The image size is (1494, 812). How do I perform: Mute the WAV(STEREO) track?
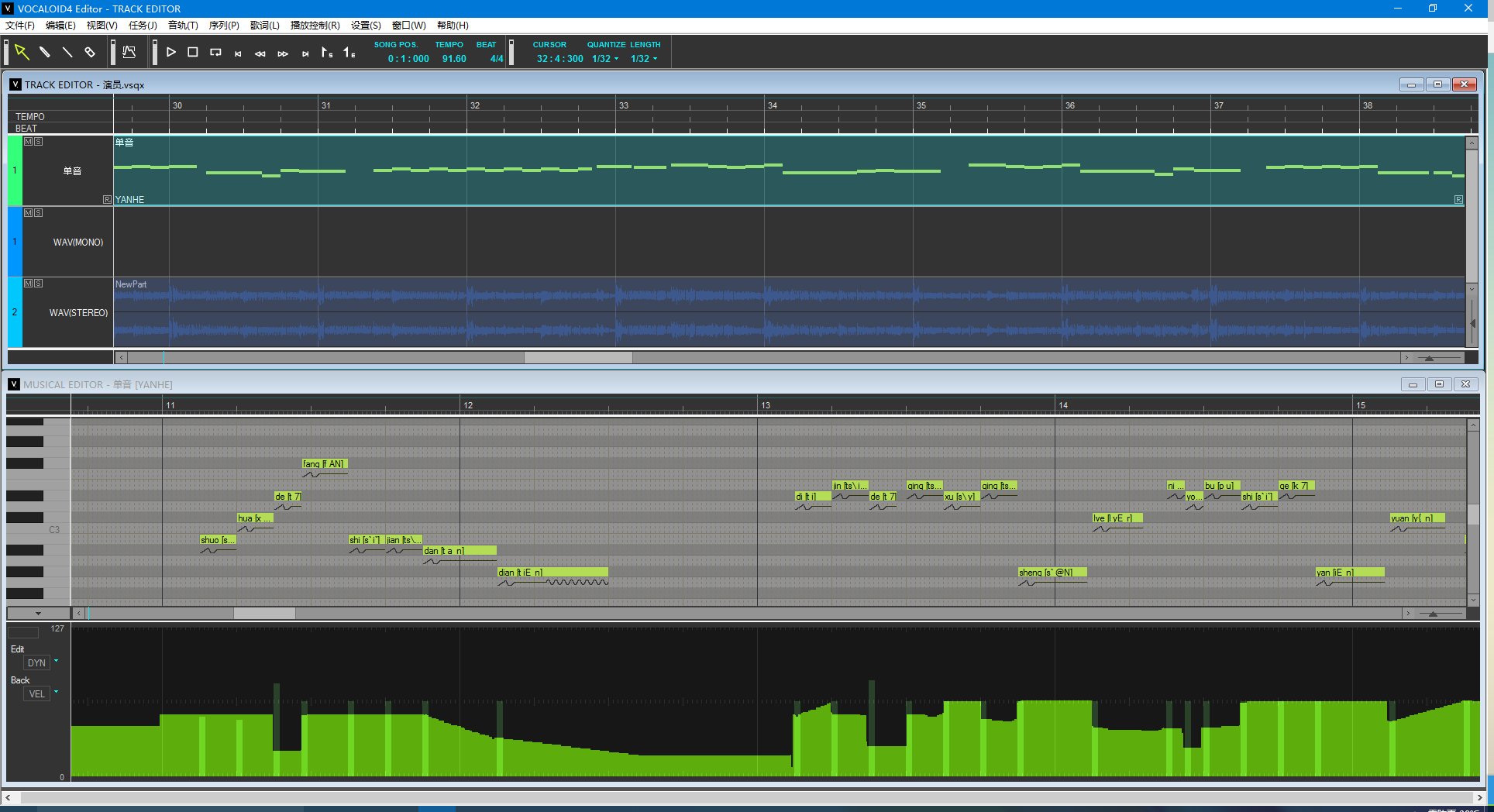[29, 284]
